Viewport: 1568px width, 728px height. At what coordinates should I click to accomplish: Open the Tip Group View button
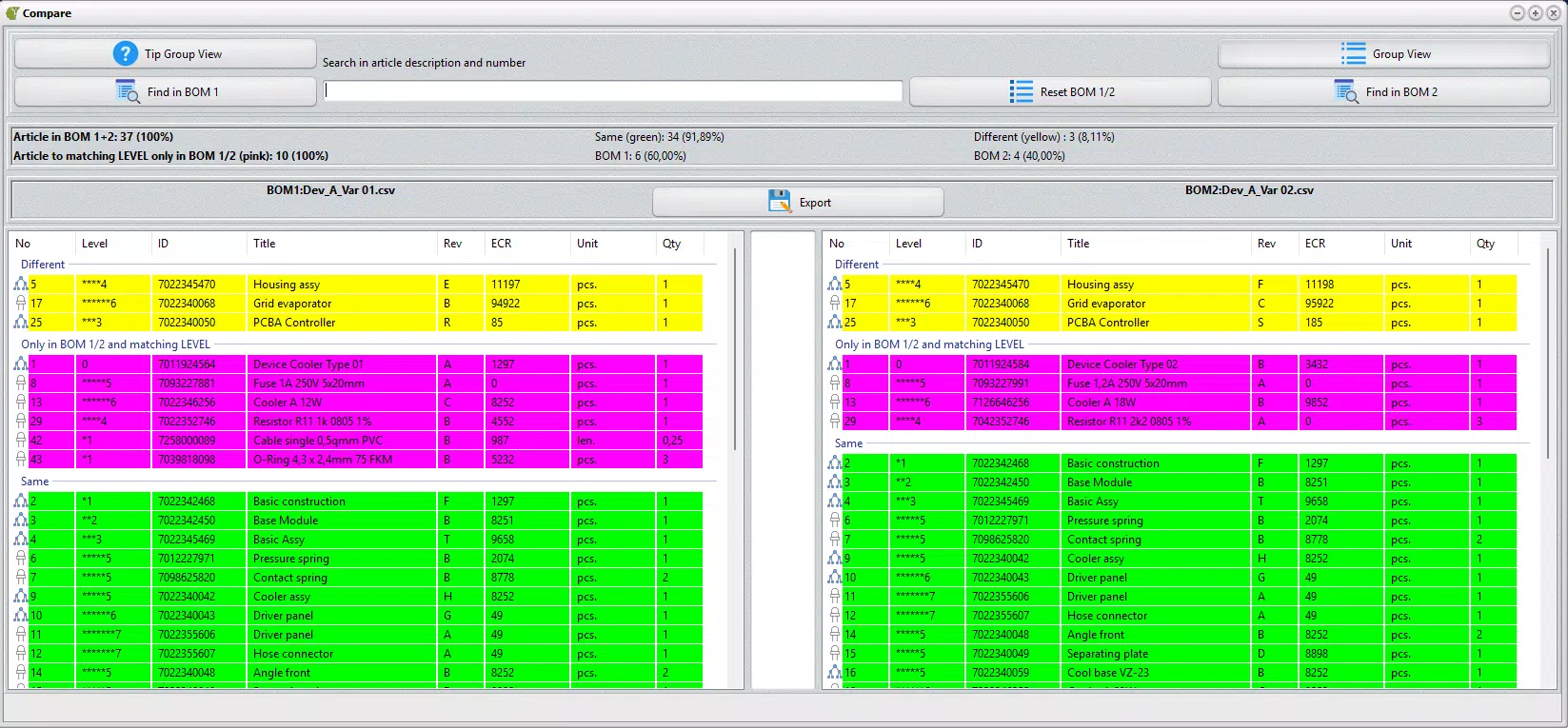166,53
